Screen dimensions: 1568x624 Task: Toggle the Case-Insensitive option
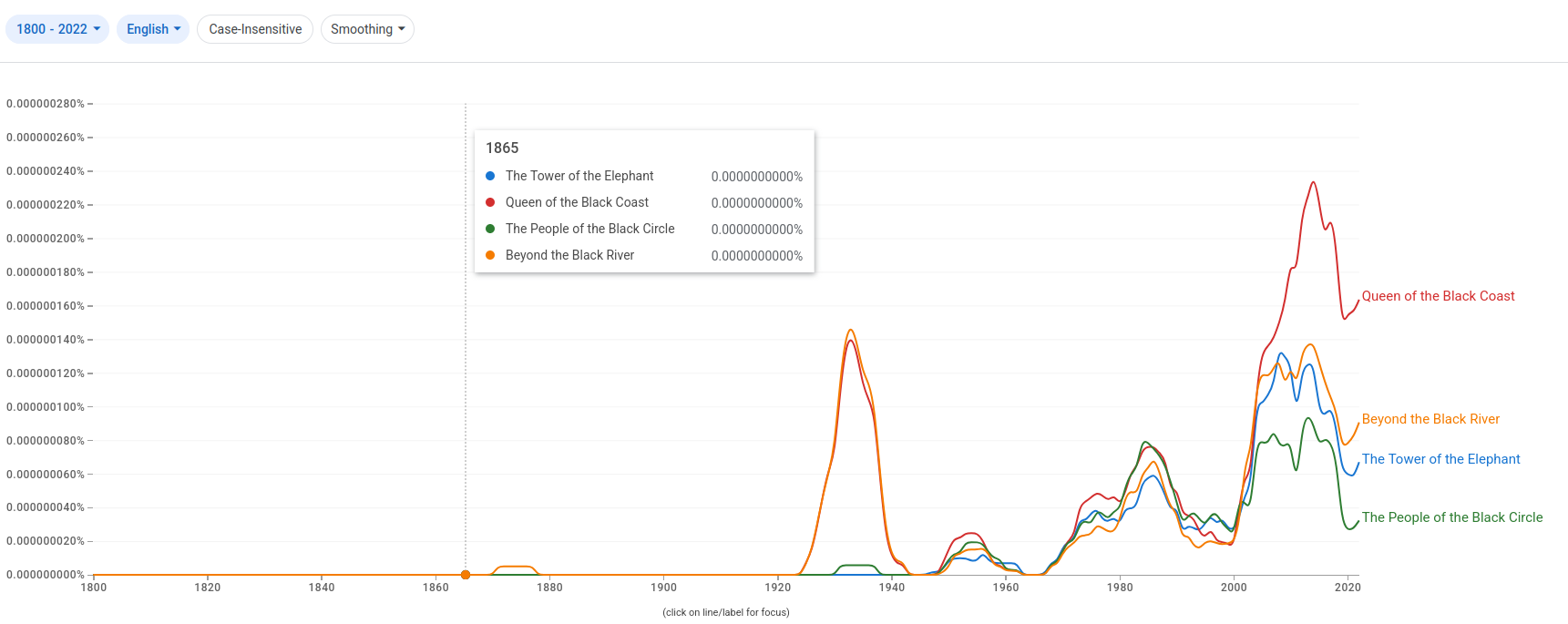tap(255, 29)
